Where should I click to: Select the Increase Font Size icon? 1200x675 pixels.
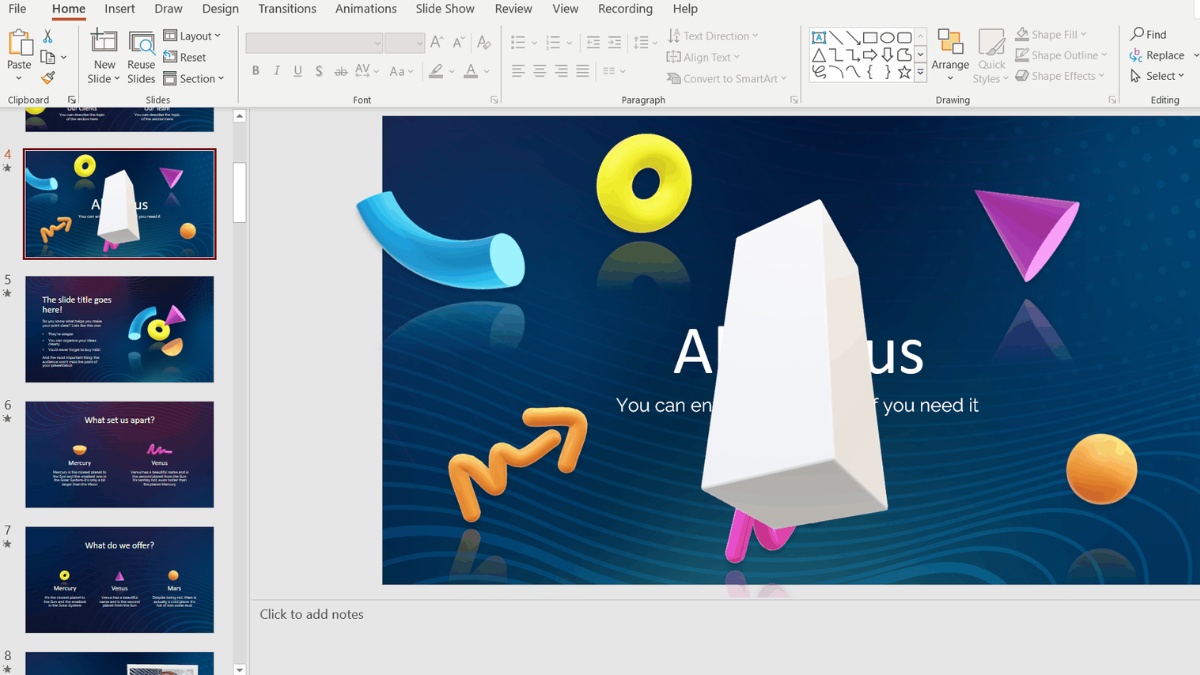pyautogui.click(x=435, y=43)
